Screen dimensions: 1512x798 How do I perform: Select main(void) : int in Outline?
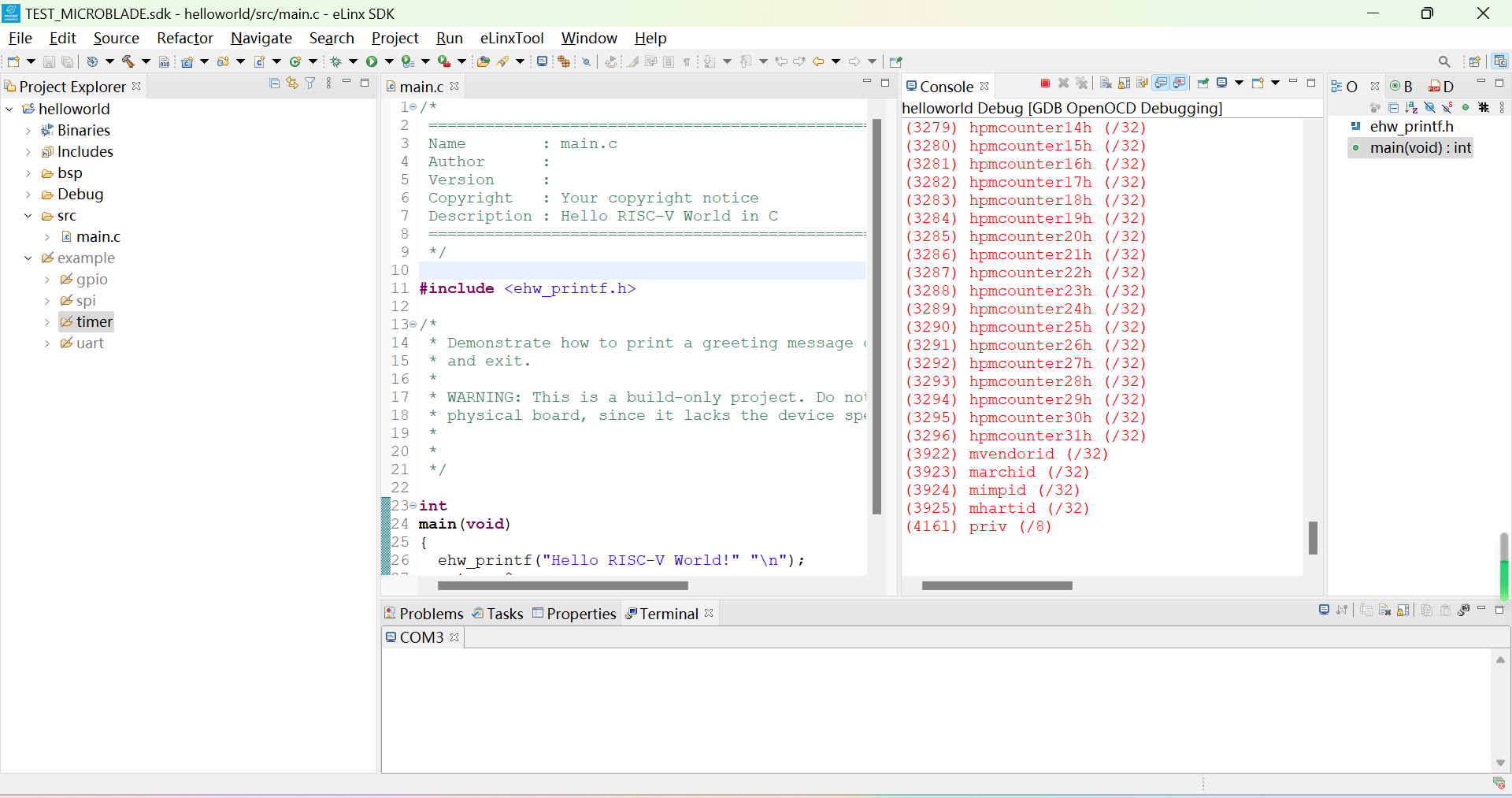pos(1420,148)
